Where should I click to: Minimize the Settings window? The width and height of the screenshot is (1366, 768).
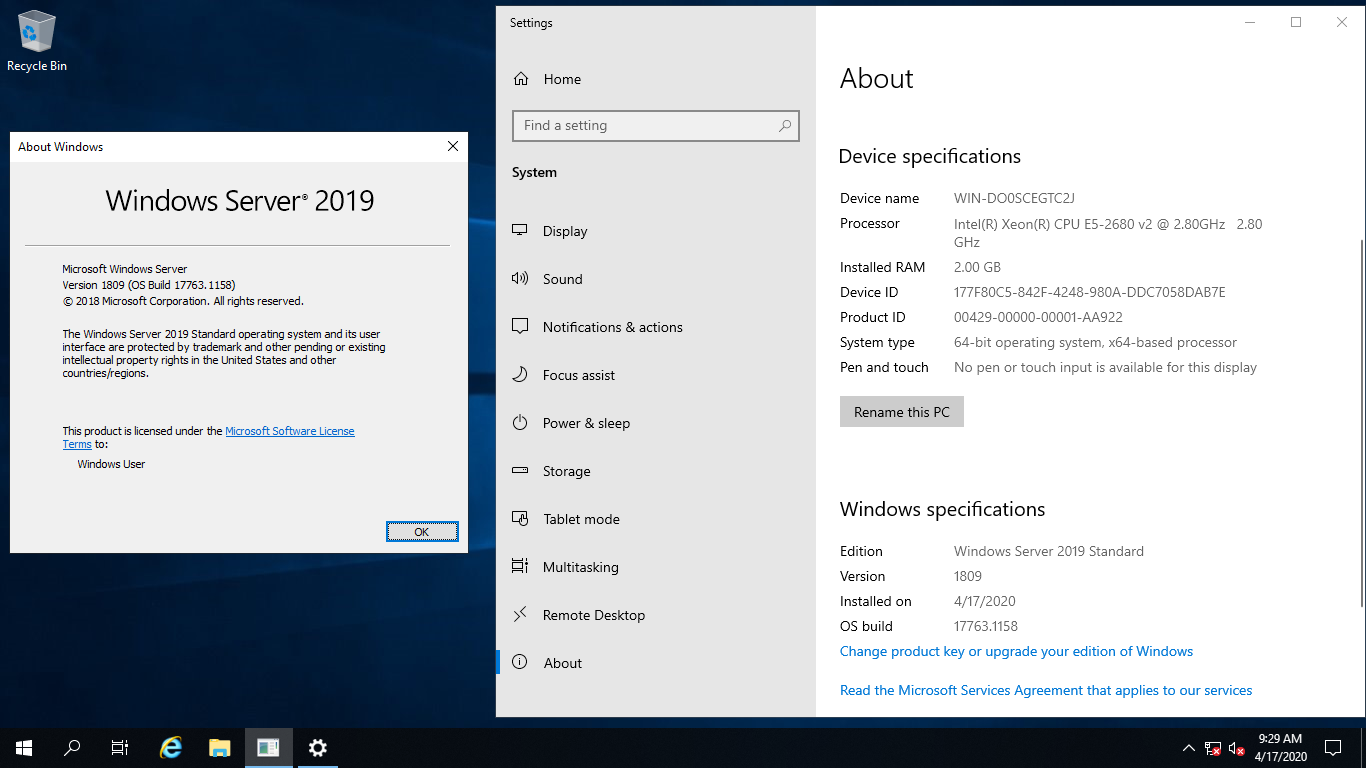coord(1250,22)
